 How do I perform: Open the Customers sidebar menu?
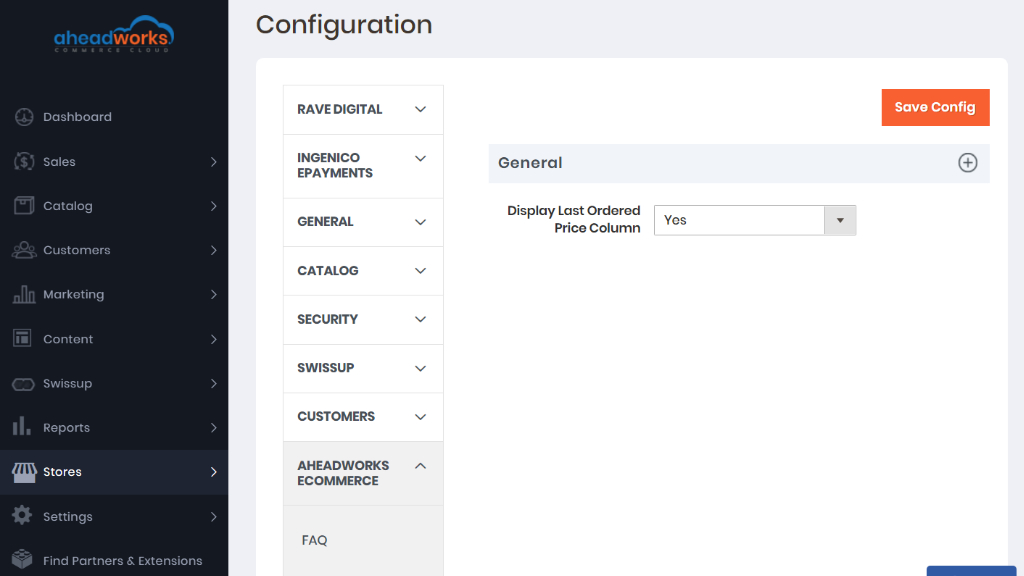coord(114,250)
